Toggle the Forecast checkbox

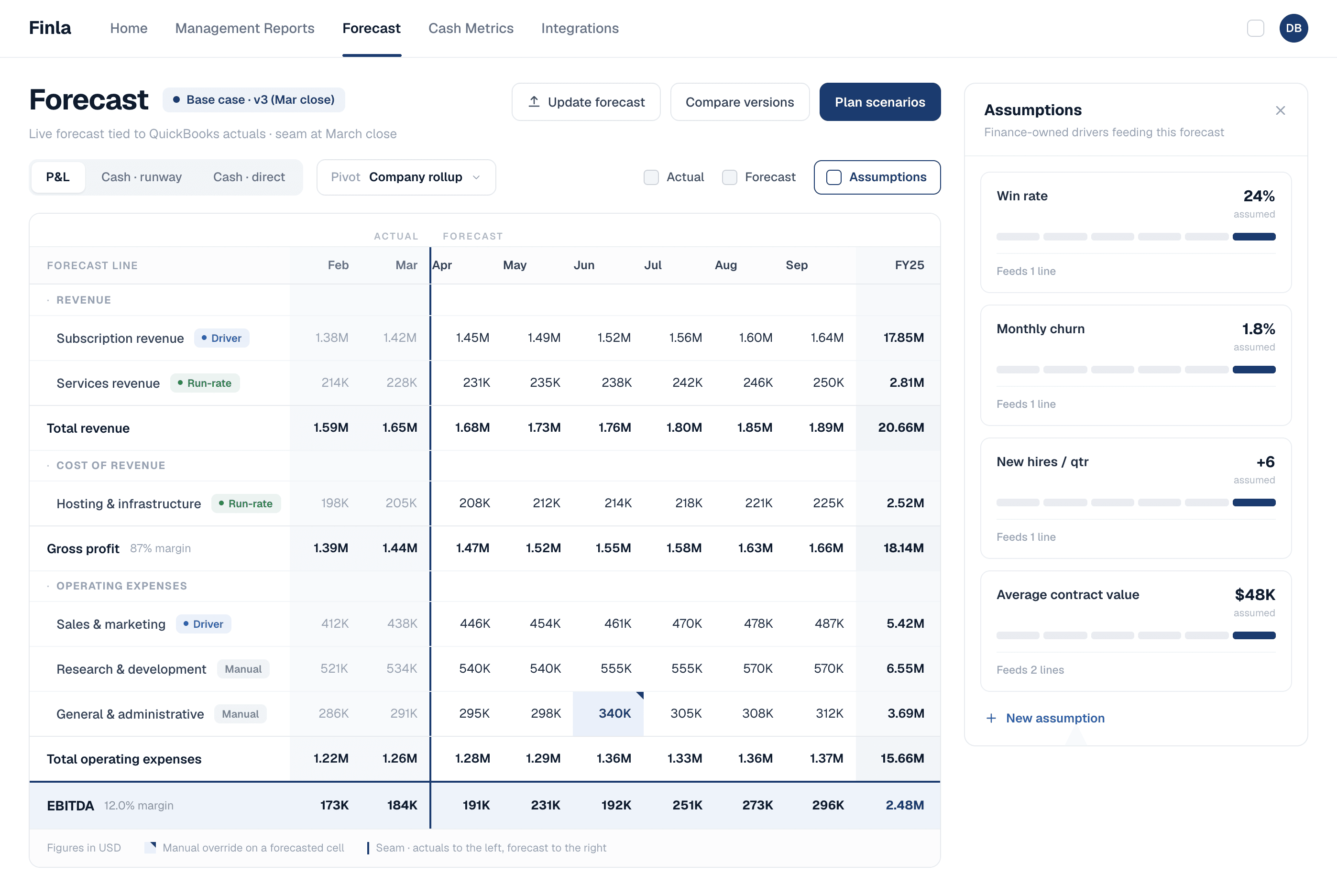730,177
